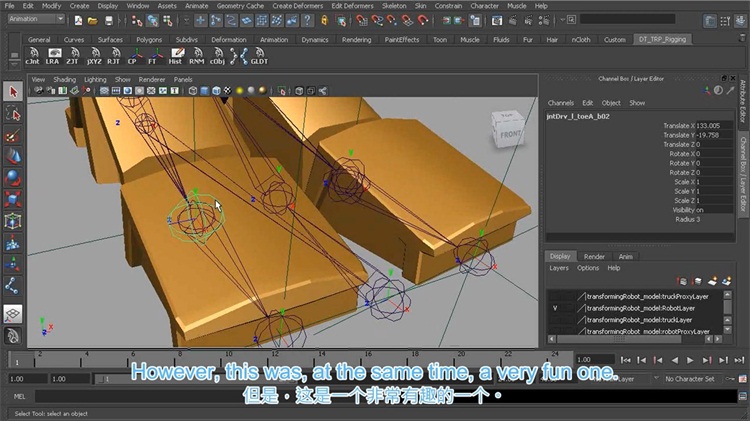Toggle visibility of RobotLayer
The width and height of the screenshot is (750, 421).
[x=553, y=308]
